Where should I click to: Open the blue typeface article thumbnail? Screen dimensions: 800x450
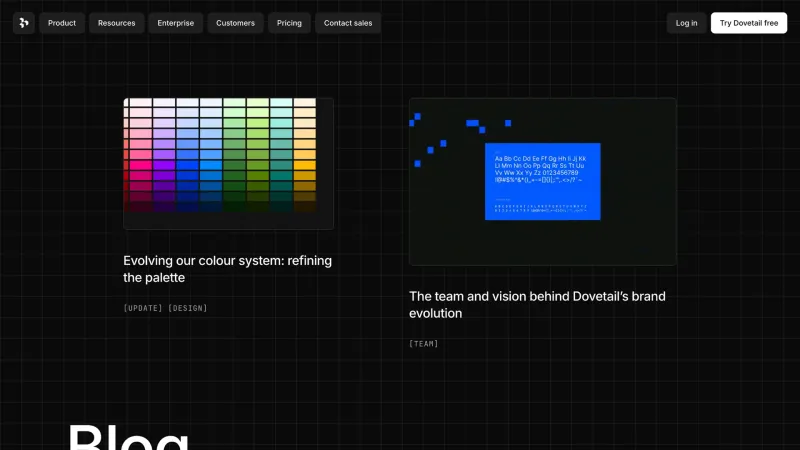pos(543,182)
